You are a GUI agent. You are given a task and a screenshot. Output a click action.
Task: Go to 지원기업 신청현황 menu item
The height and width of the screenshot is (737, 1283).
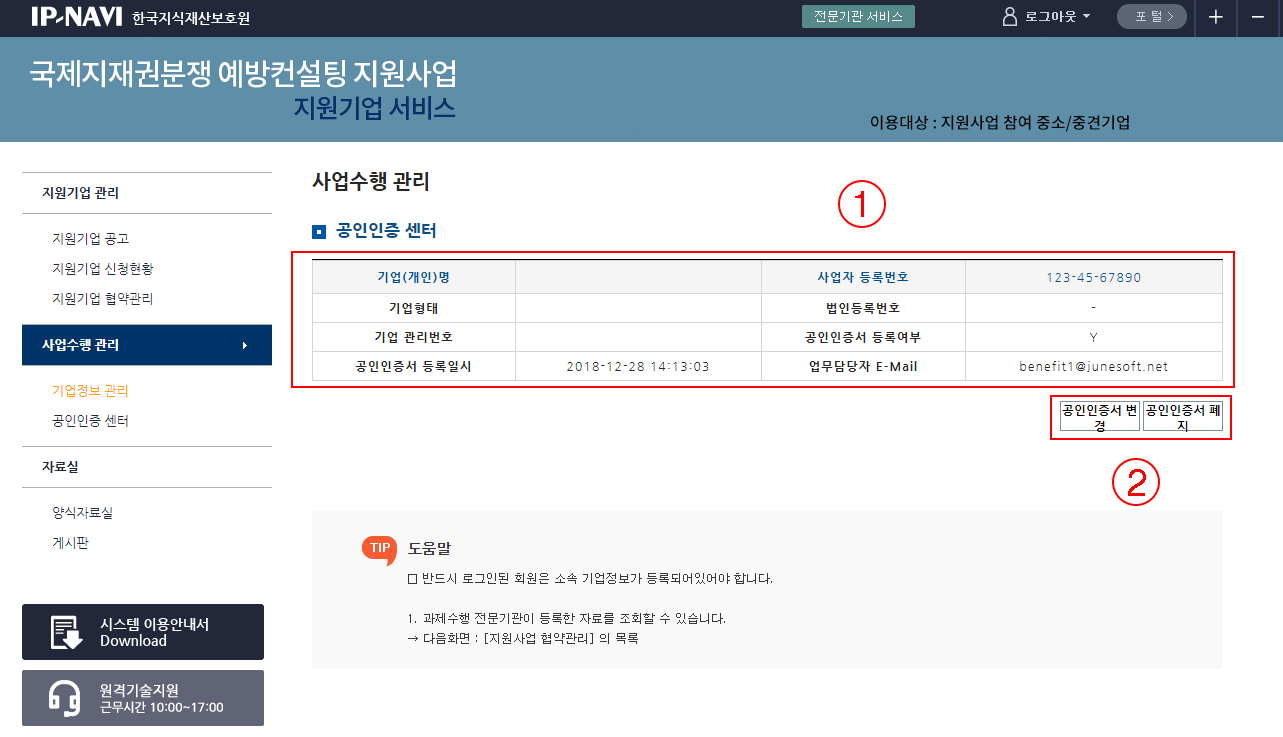[102, 269]
